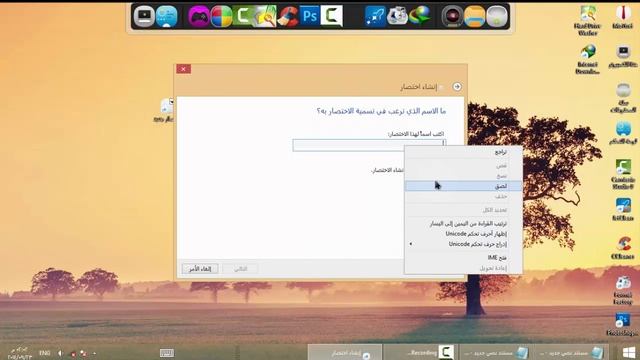Choose فتح IME in the context menu
Screen dimensions: 640x360
pos(463,258)
